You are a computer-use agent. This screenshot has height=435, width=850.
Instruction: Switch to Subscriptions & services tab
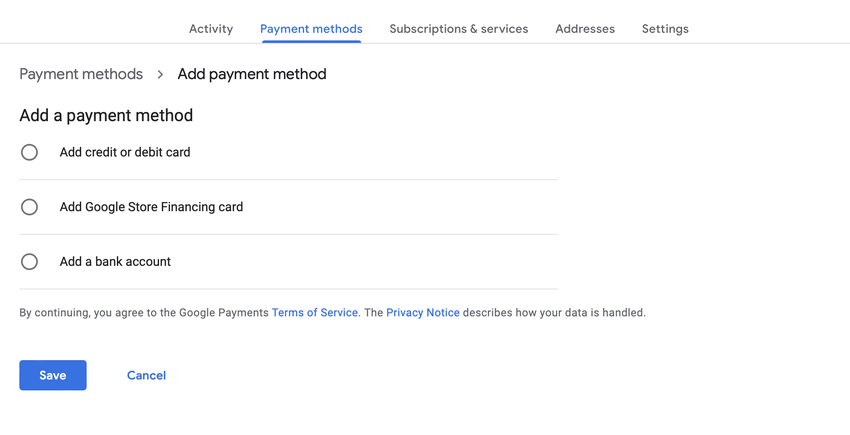459,29
